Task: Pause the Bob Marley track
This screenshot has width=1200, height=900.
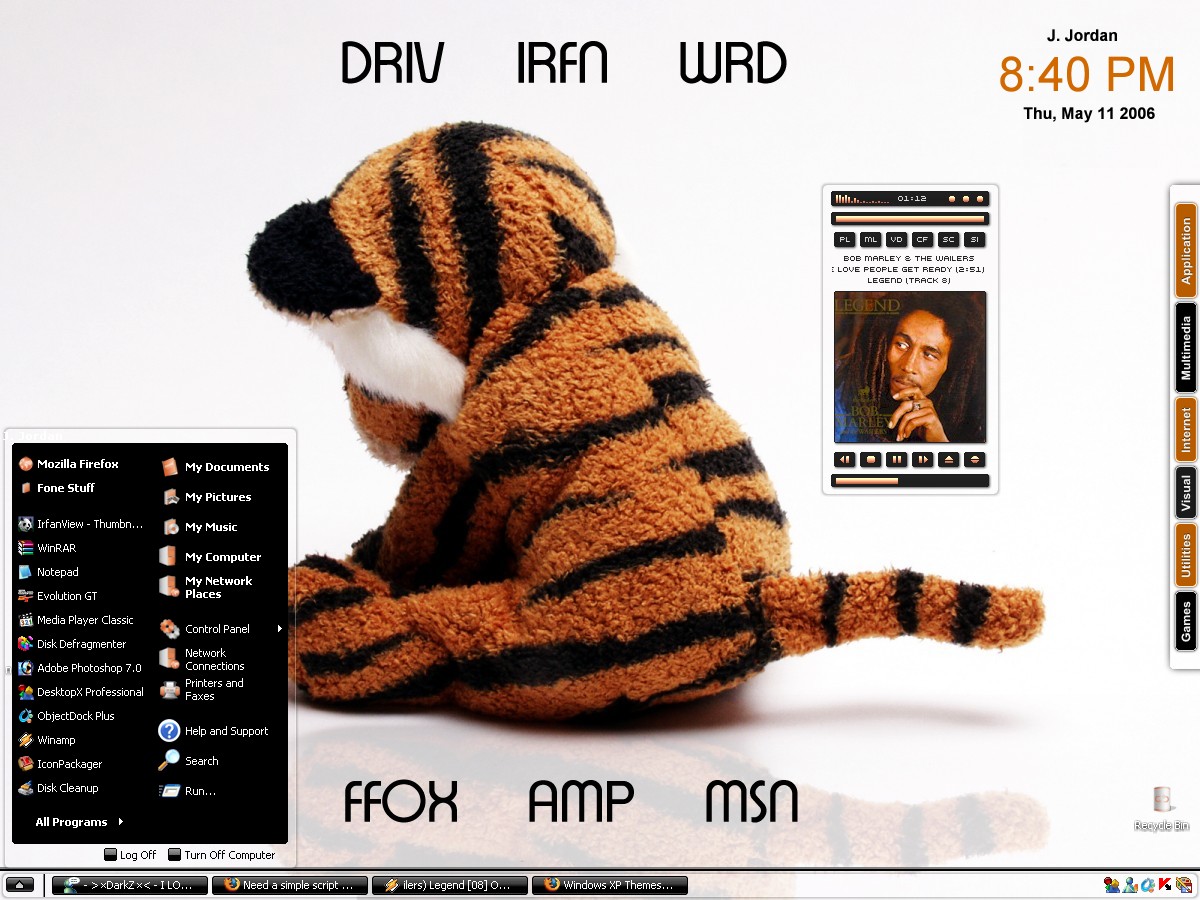Action: [x=897, y=460]
